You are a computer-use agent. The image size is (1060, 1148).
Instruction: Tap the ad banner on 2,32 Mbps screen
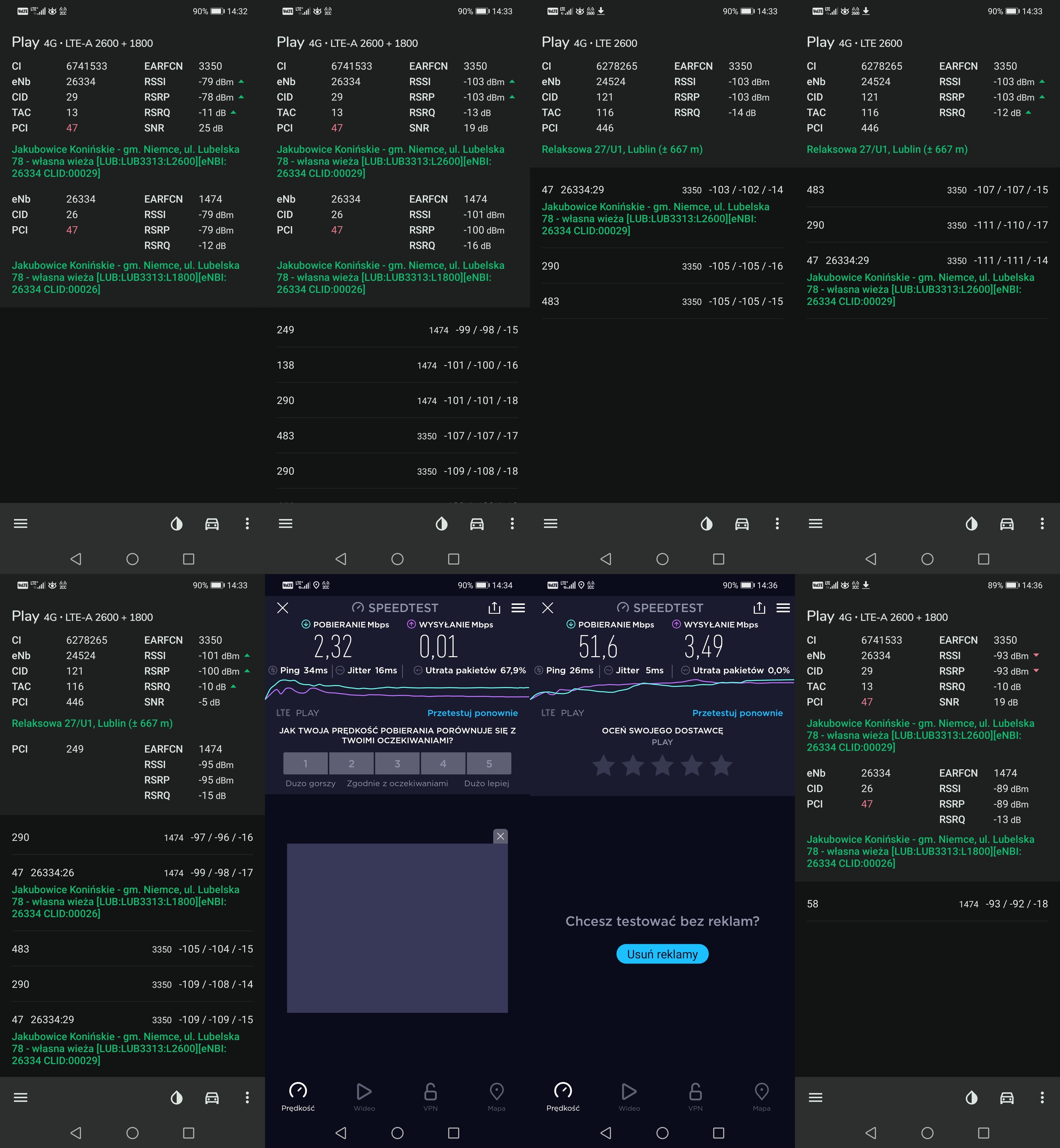(x=397, y=928)
